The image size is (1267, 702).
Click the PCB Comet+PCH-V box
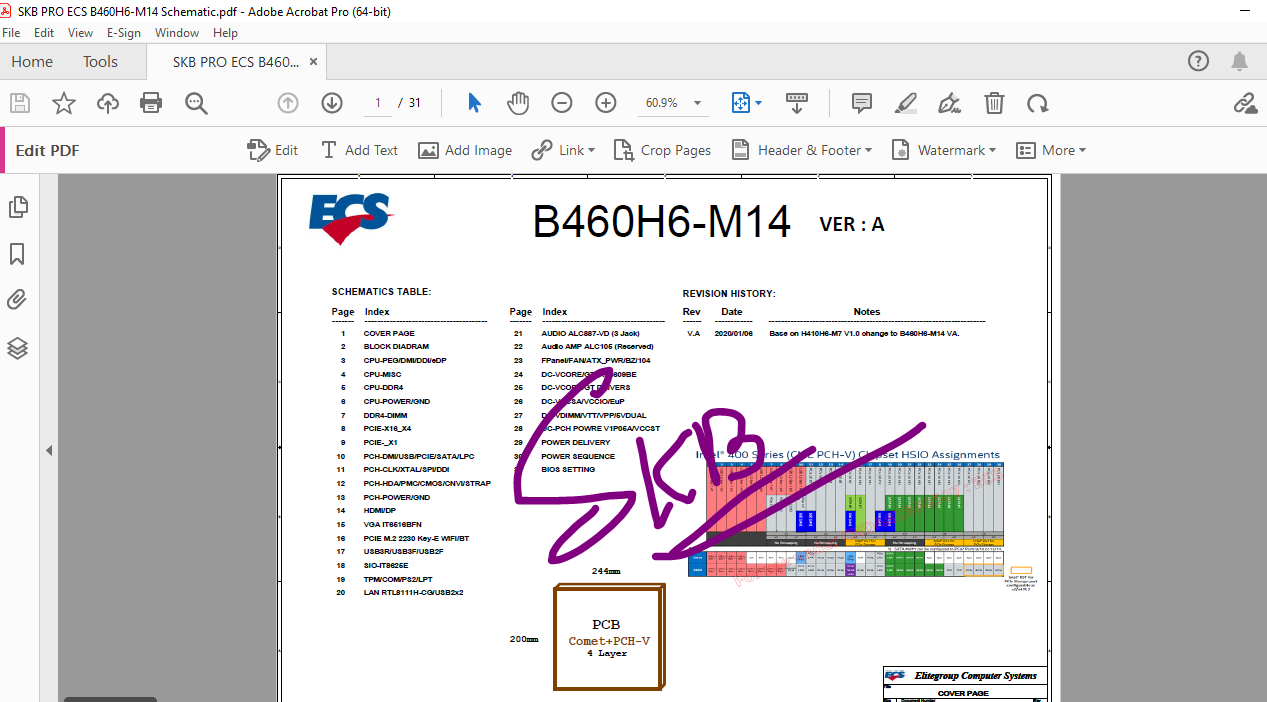607,638
